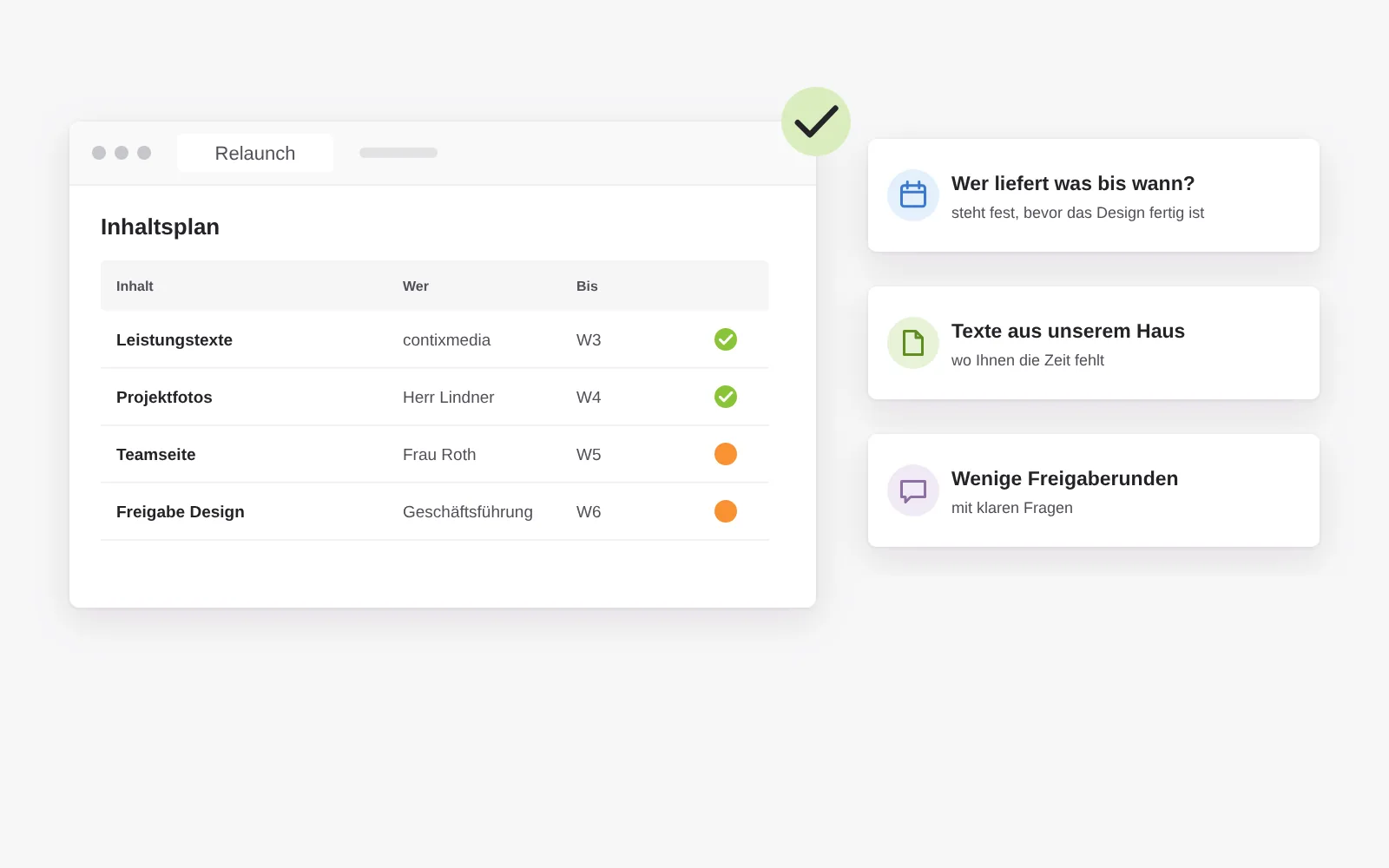
Task: Click the orange status dot for Teamseite
Action: (726, 454)
